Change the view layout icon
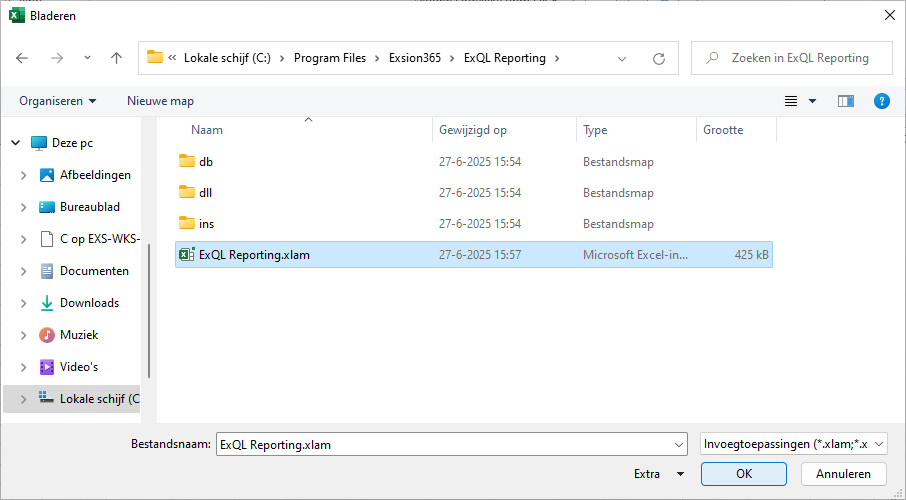Image resolution: width=906 pixels, height=500 pixels. click(x=791, y=101)
